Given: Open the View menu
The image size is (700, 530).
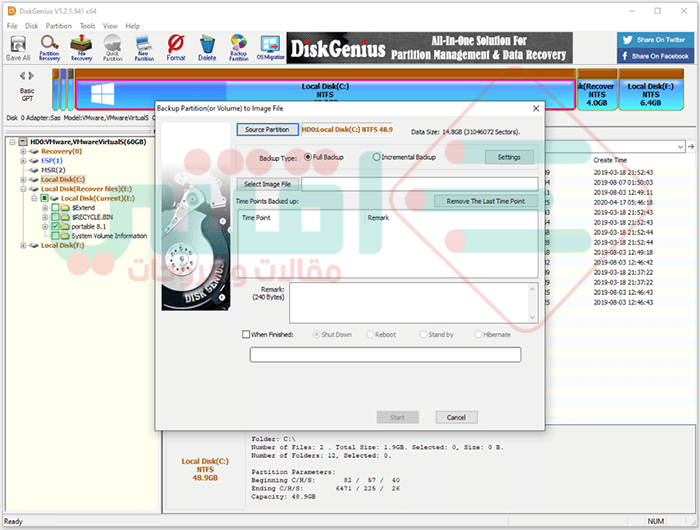Looking at the screenshot, I should [x=110, y=26].
